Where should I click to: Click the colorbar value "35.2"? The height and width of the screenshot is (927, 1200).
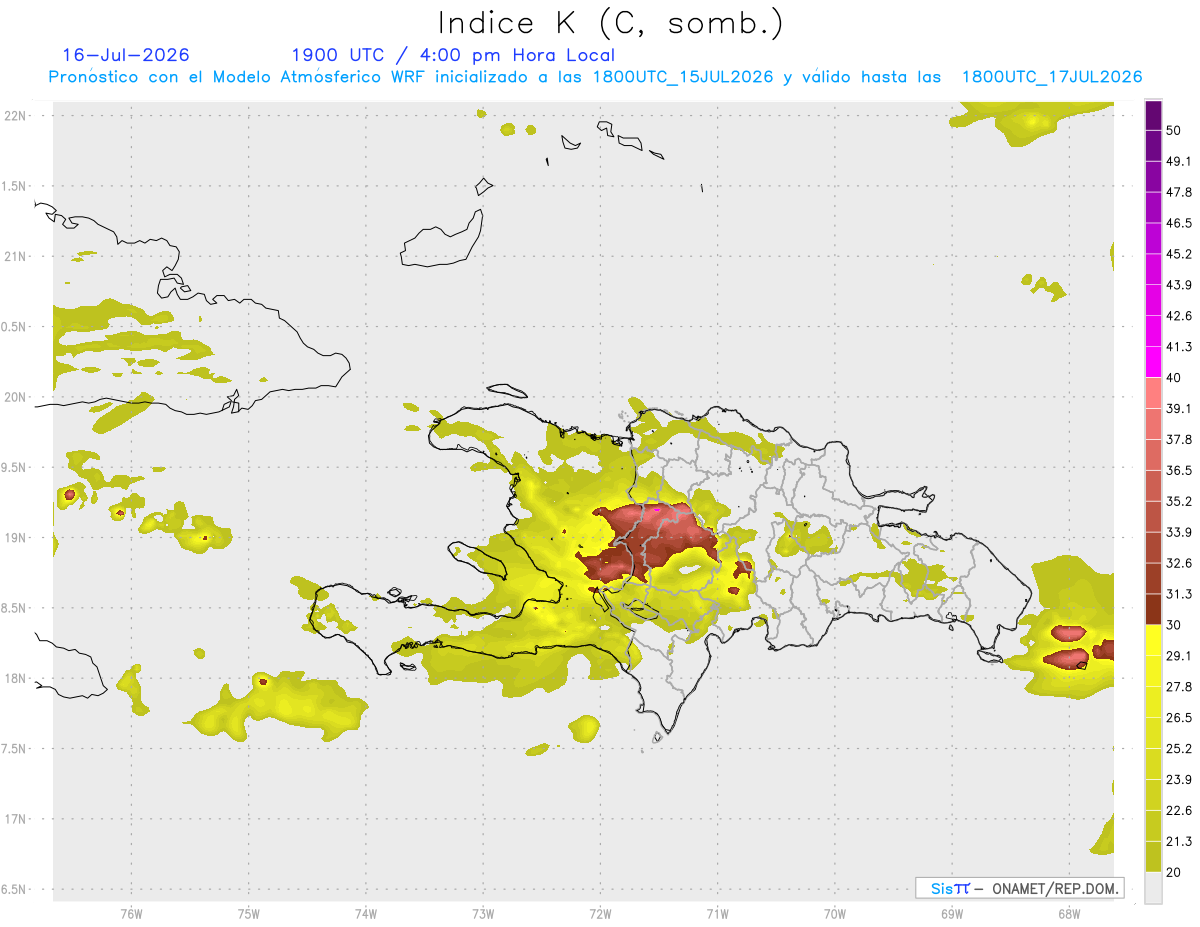[x=1179, y=501]
